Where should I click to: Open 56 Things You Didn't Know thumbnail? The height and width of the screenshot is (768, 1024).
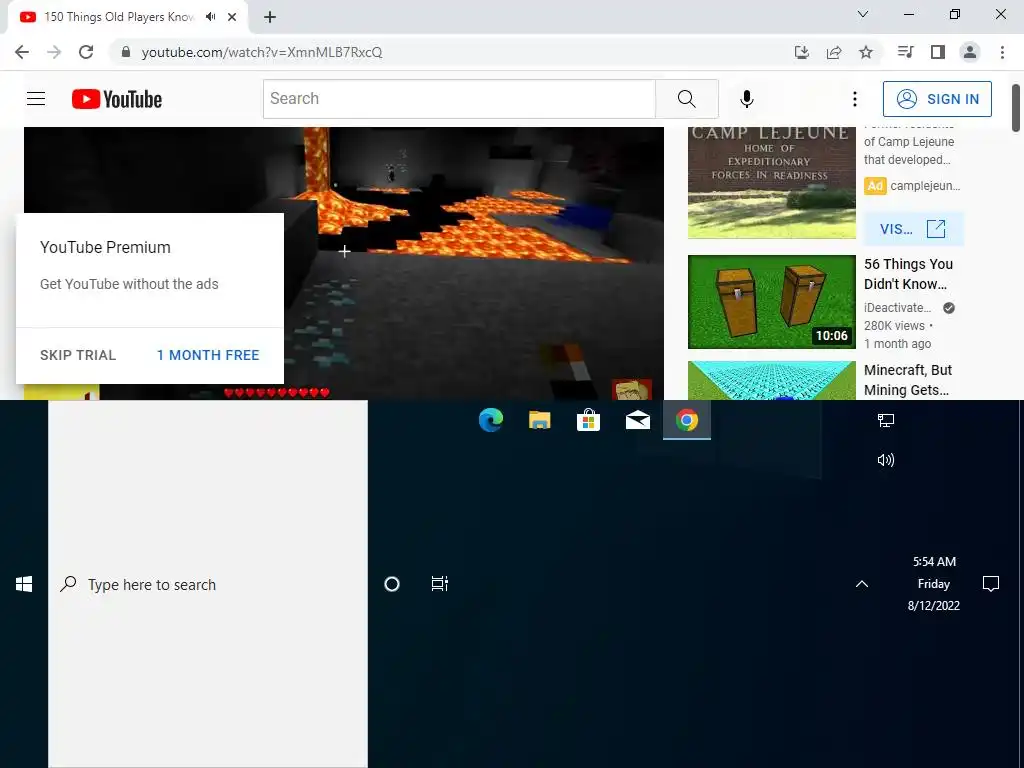tap(771, 302)
